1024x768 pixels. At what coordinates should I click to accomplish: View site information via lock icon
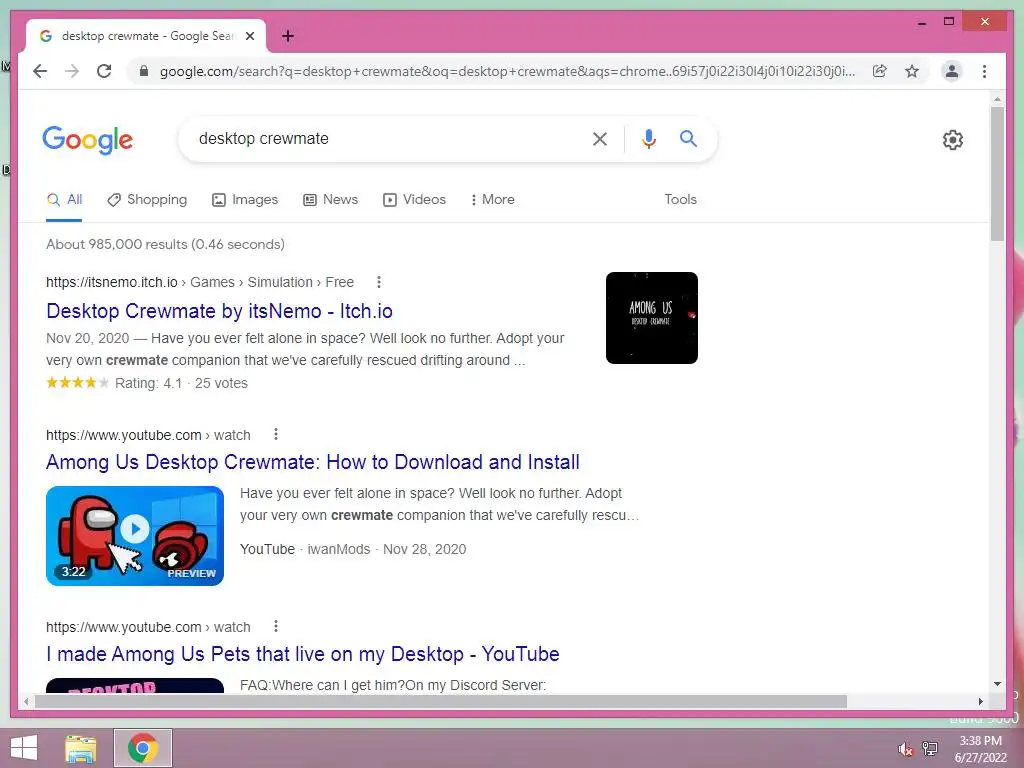point(144,71)
